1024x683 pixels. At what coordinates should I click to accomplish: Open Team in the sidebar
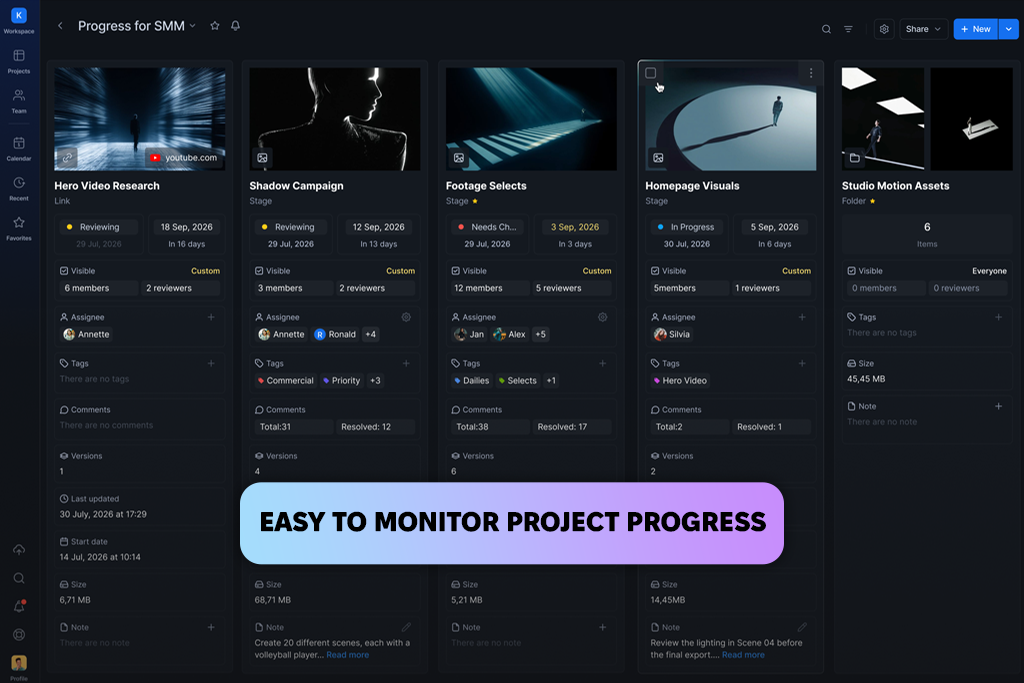pyautogui.click(x=19, y=101)
